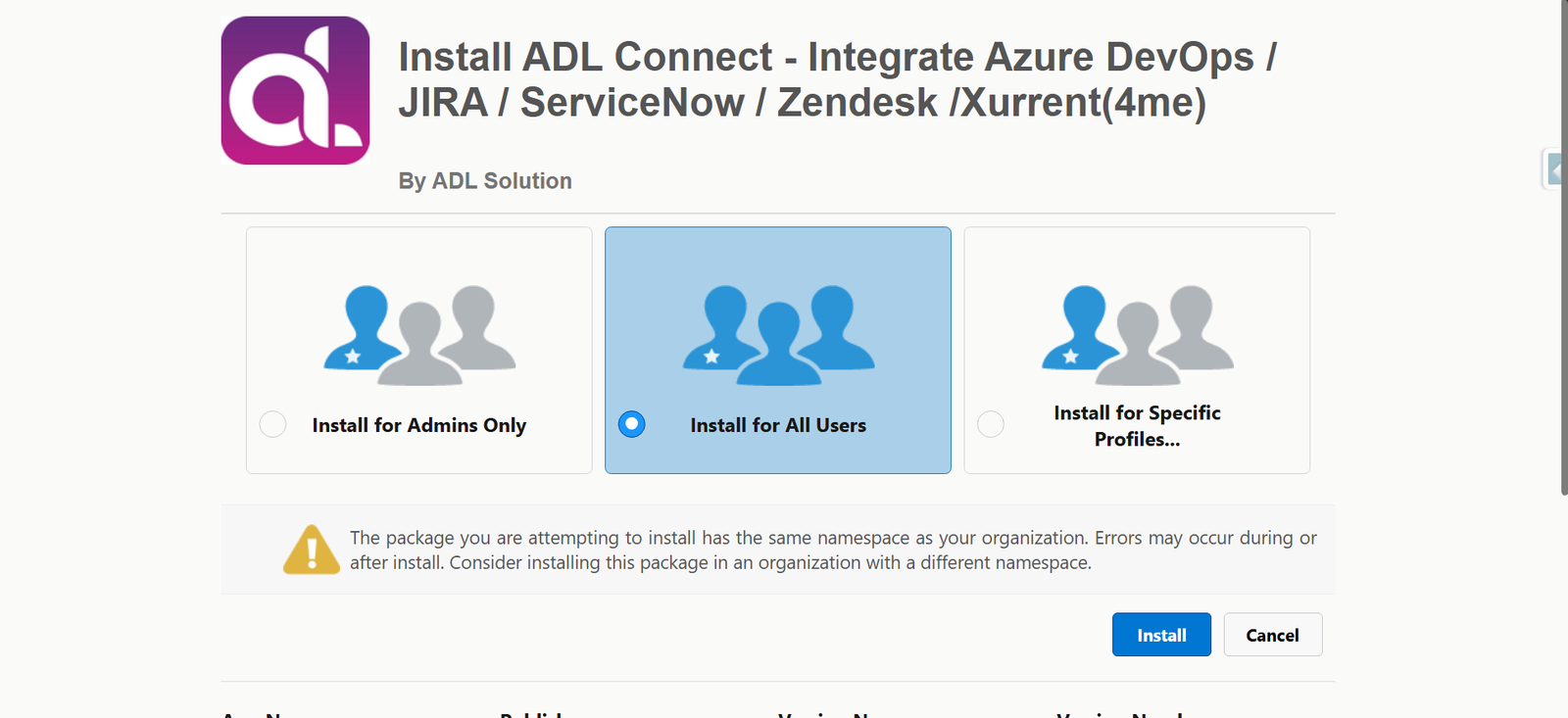Click the namespace warning message text
This screenshot has width=1568, height=718.
833,550
